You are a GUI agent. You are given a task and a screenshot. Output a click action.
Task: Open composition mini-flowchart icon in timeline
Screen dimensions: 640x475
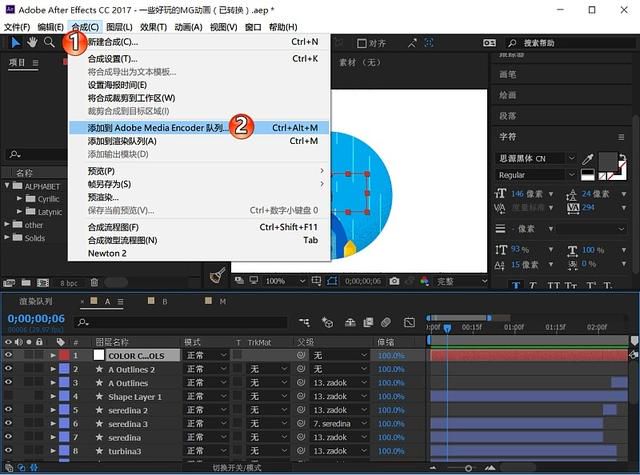coord(304,322)
